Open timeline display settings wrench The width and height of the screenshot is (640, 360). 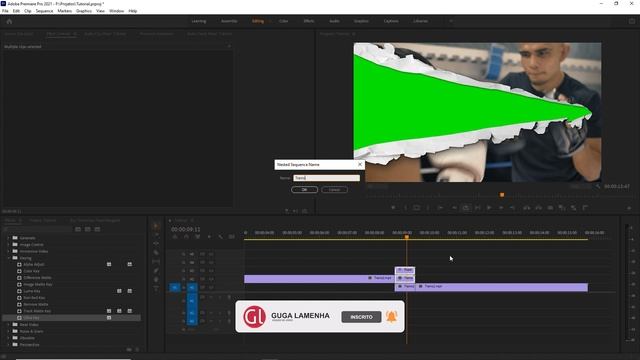pos(221,237)
